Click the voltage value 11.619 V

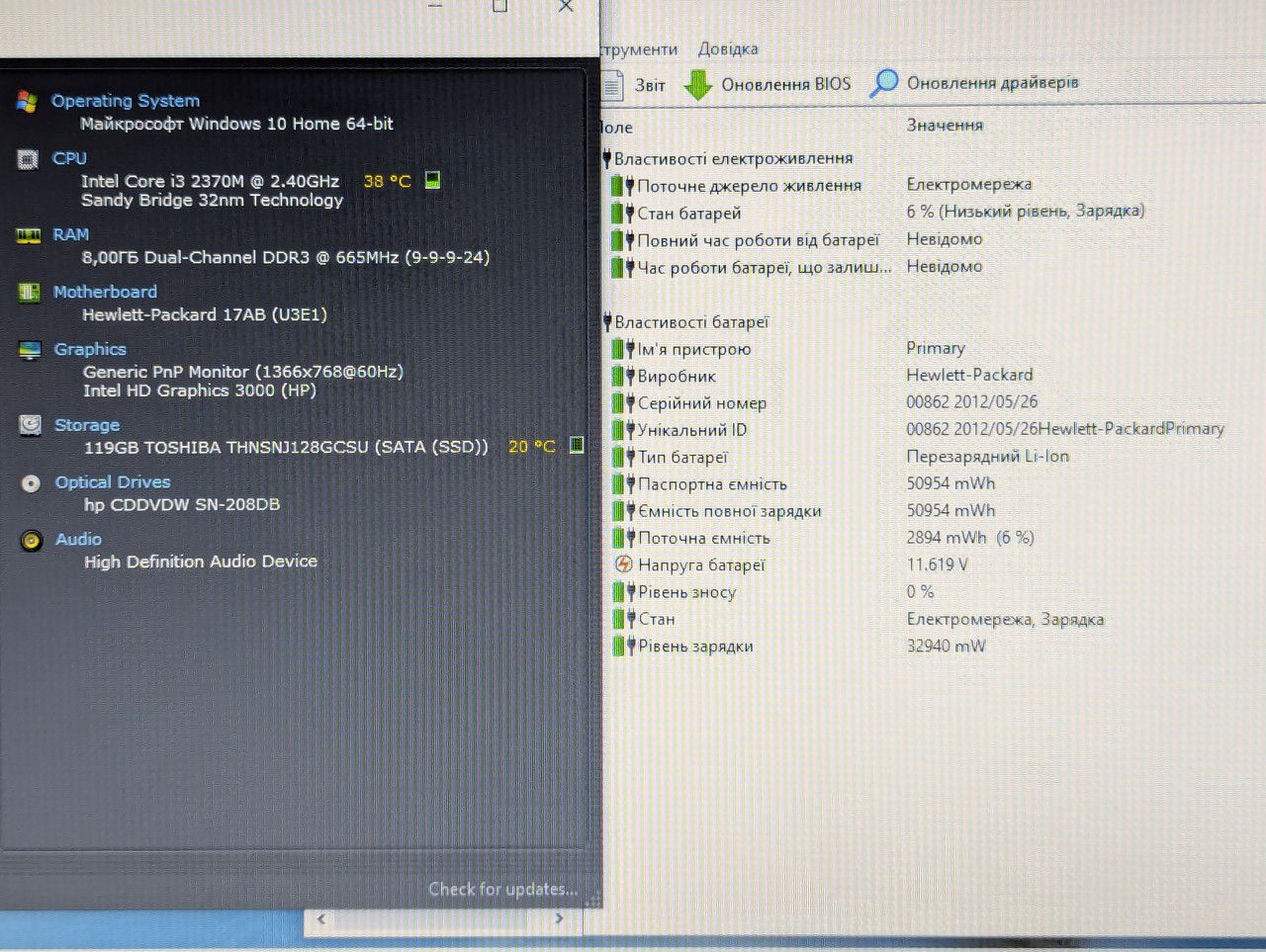[937, 564]
